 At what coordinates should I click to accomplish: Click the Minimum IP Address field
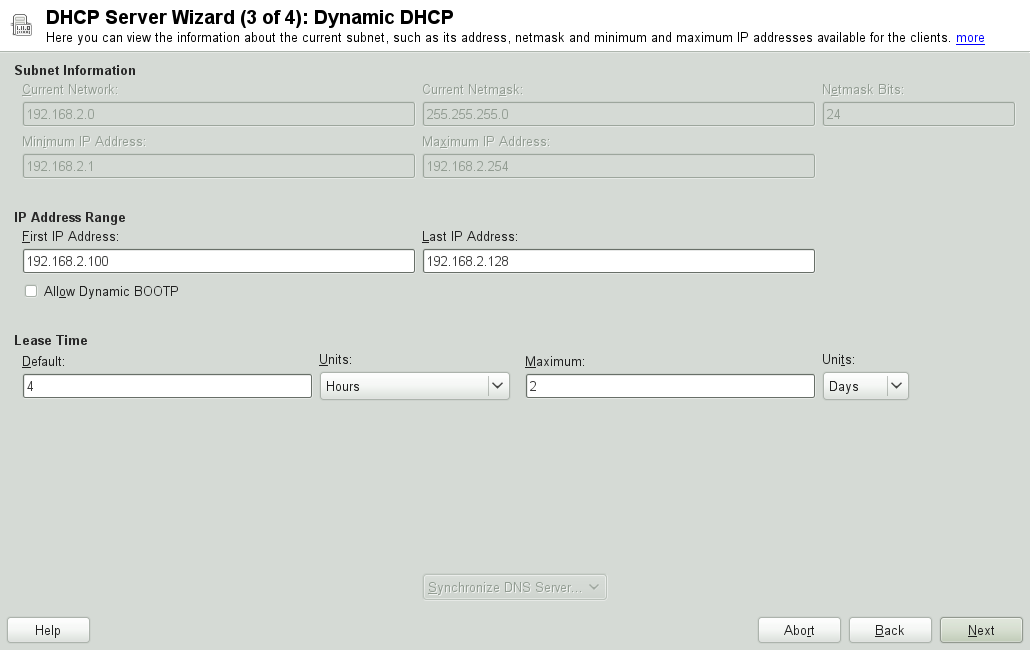coord(218,165)
